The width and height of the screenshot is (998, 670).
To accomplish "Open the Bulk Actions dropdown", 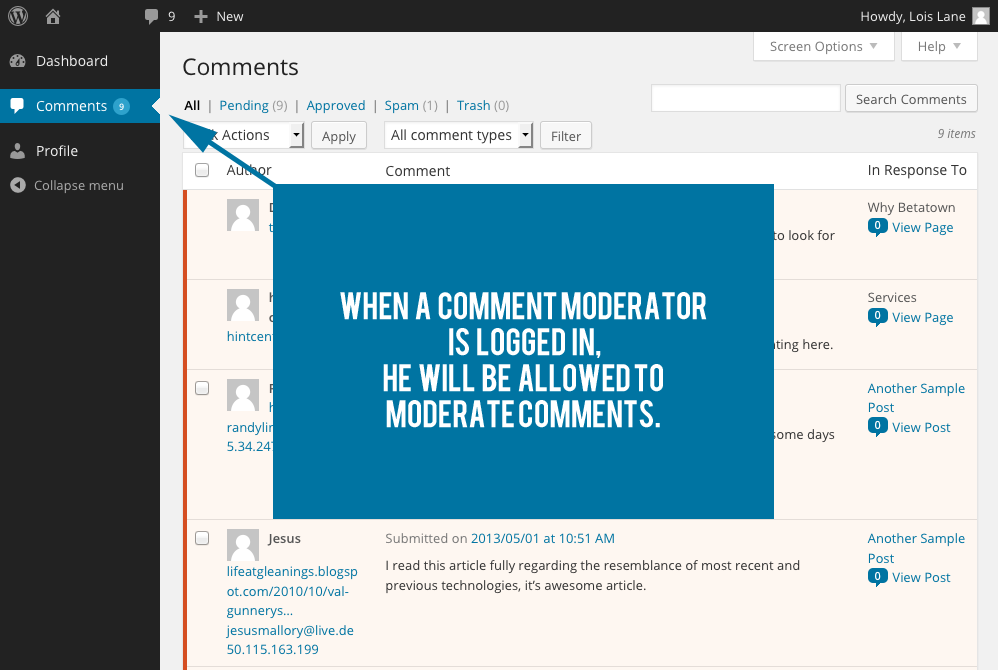I will coord(243,135).
